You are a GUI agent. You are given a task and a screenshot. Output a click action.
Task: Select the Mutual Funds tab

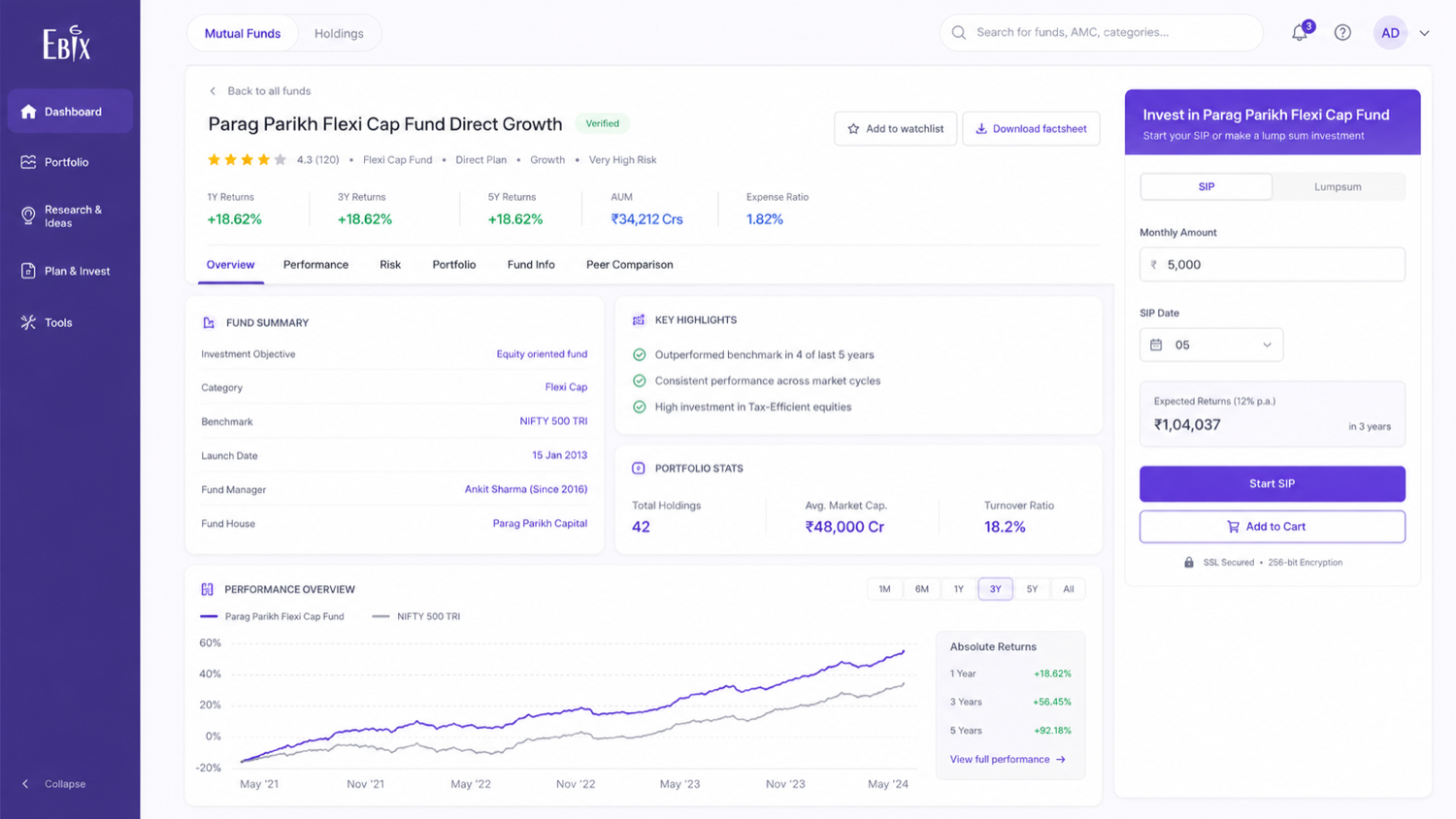point(243,33)
